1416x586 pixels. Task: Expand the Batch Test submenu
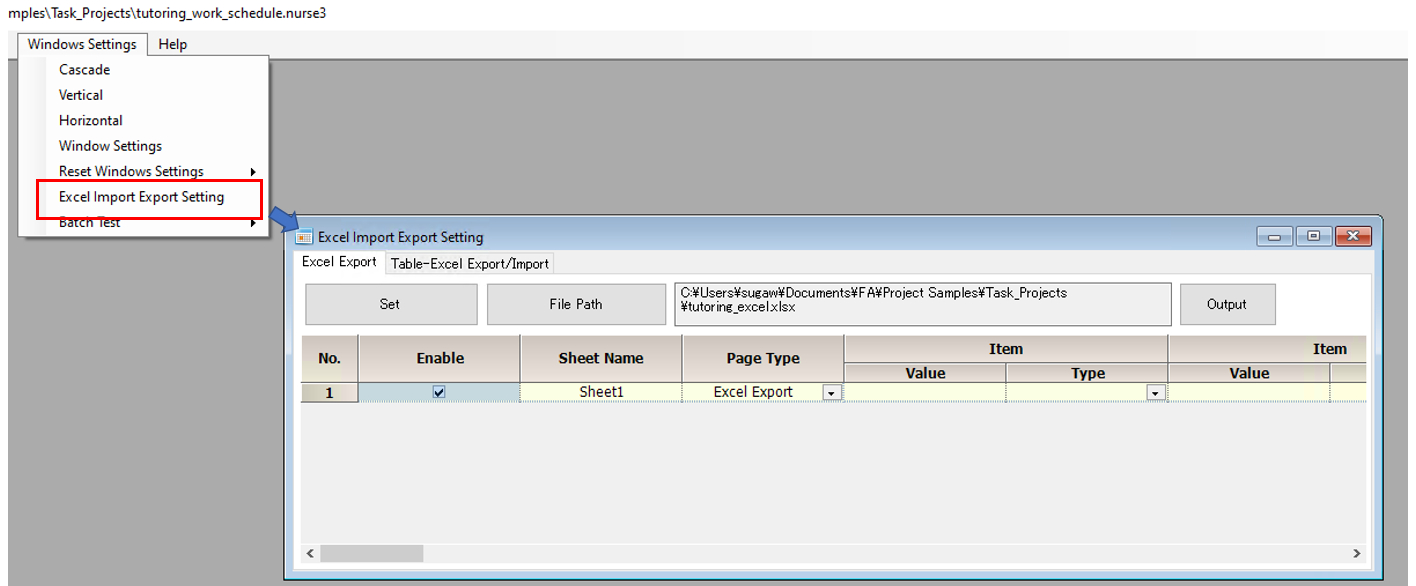(88, 221)
